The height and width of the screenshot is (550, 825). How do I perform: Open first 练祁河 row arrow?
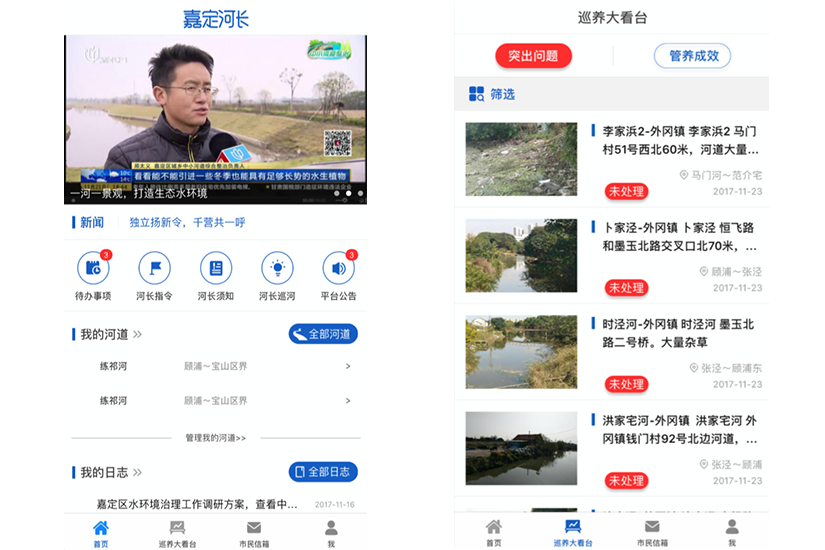347,367
